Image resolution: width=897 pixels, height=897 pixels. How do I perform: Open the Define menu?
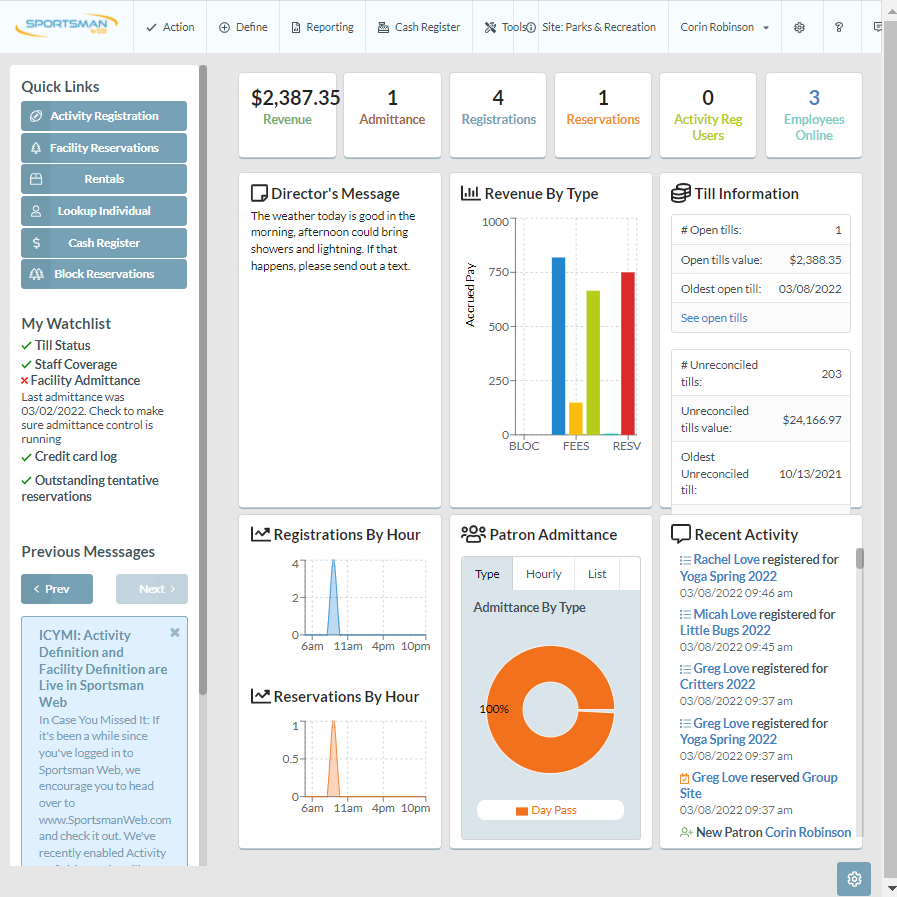coord(242,27)
